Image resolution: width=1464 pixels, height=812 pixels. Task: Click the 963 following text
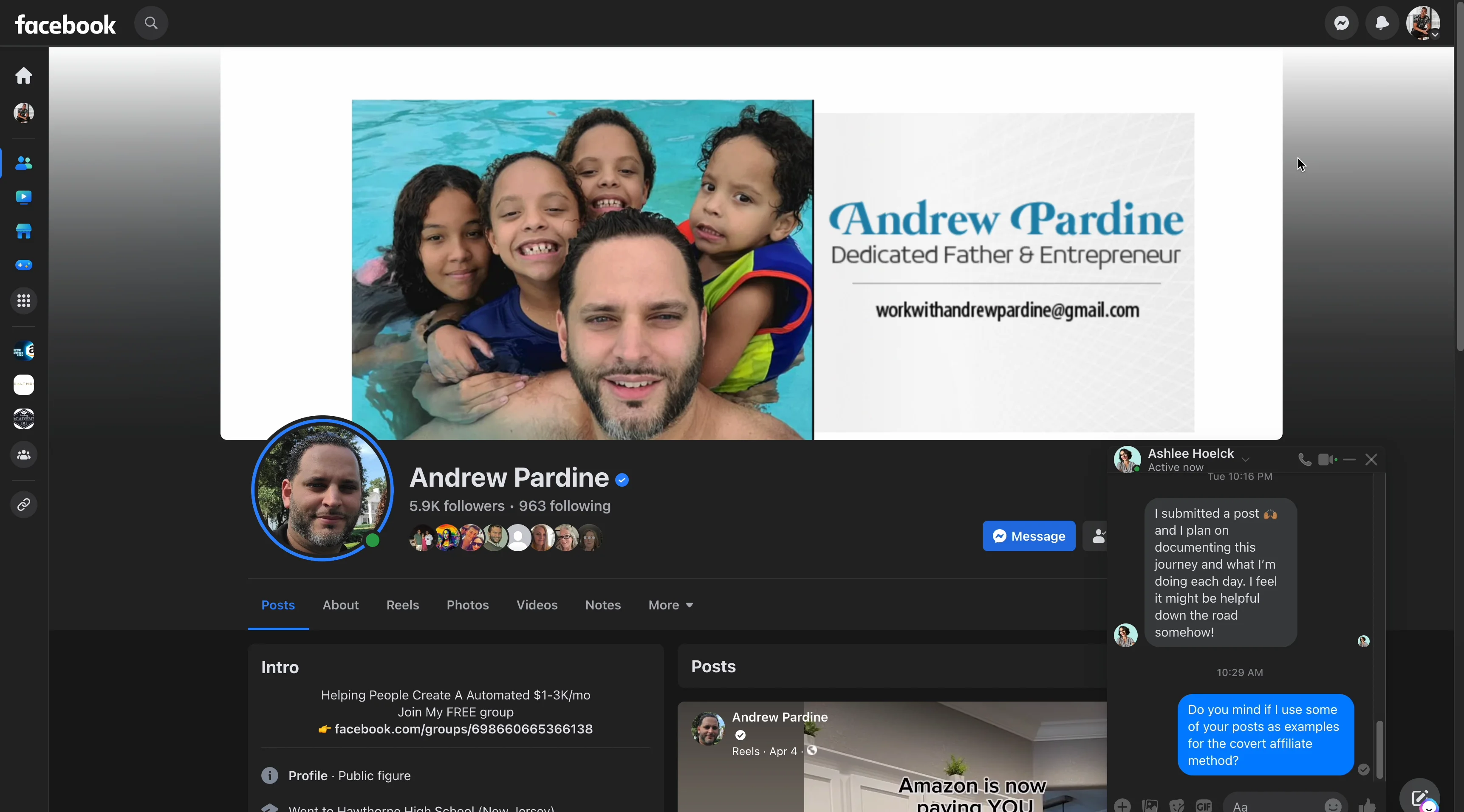click(x=565, y=506)
